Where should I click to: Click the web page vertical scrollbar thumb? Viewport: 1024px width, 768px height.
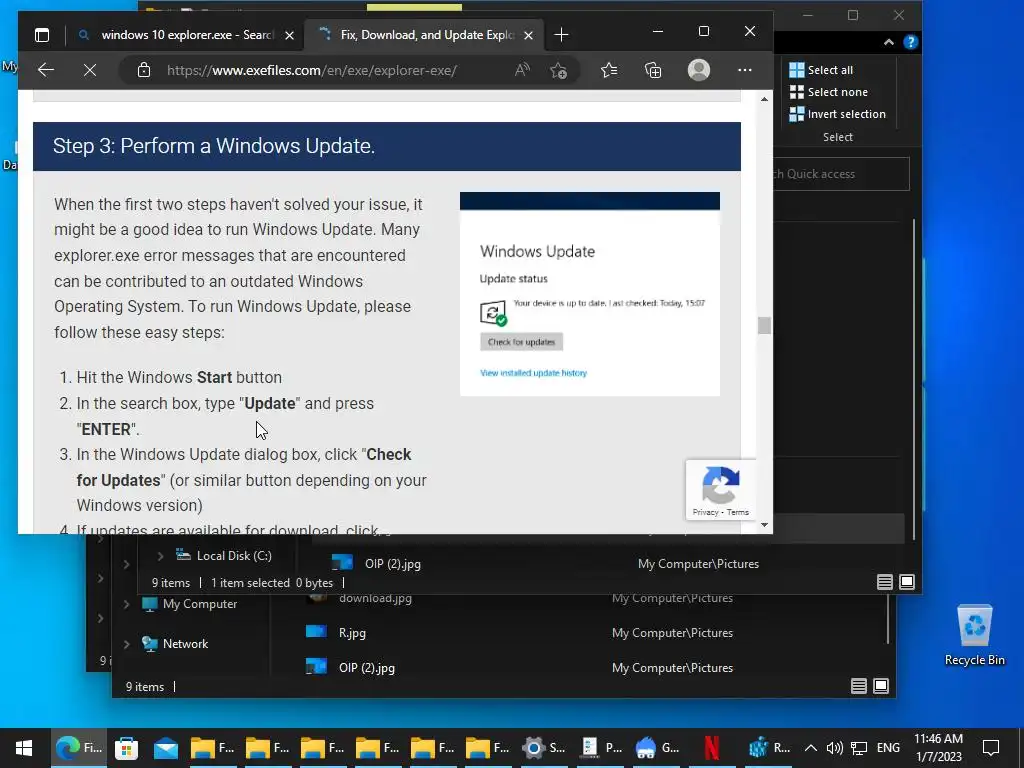coord(764,325)
